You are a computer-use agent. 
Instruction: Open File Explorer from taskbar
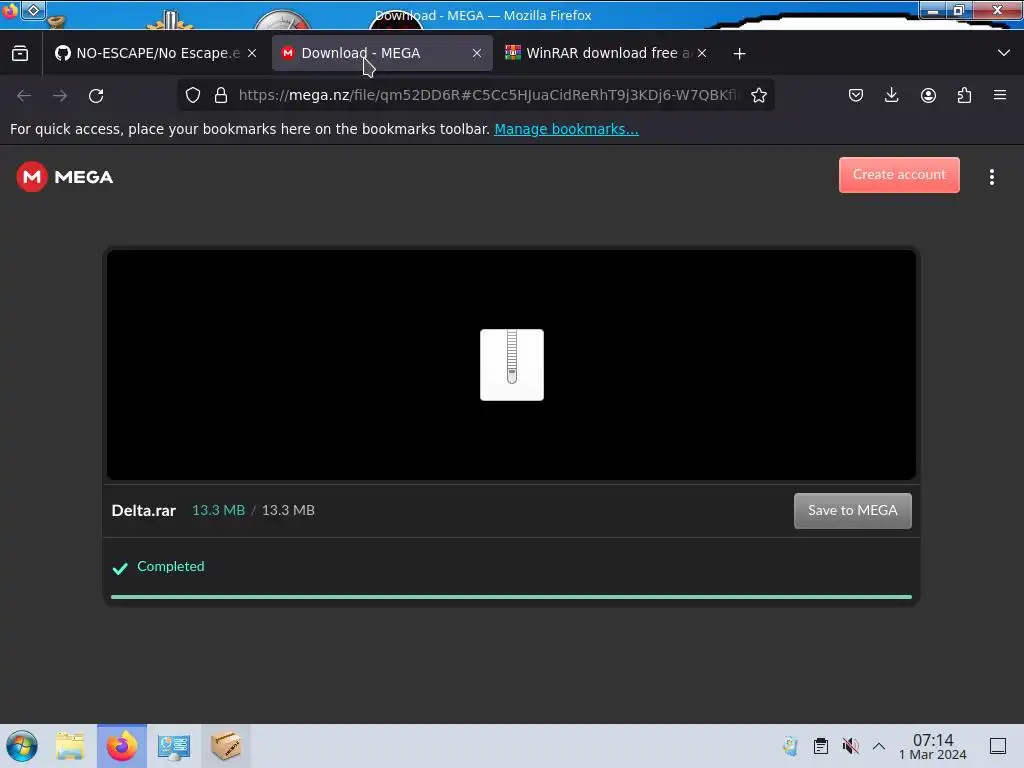pos(71,746)
